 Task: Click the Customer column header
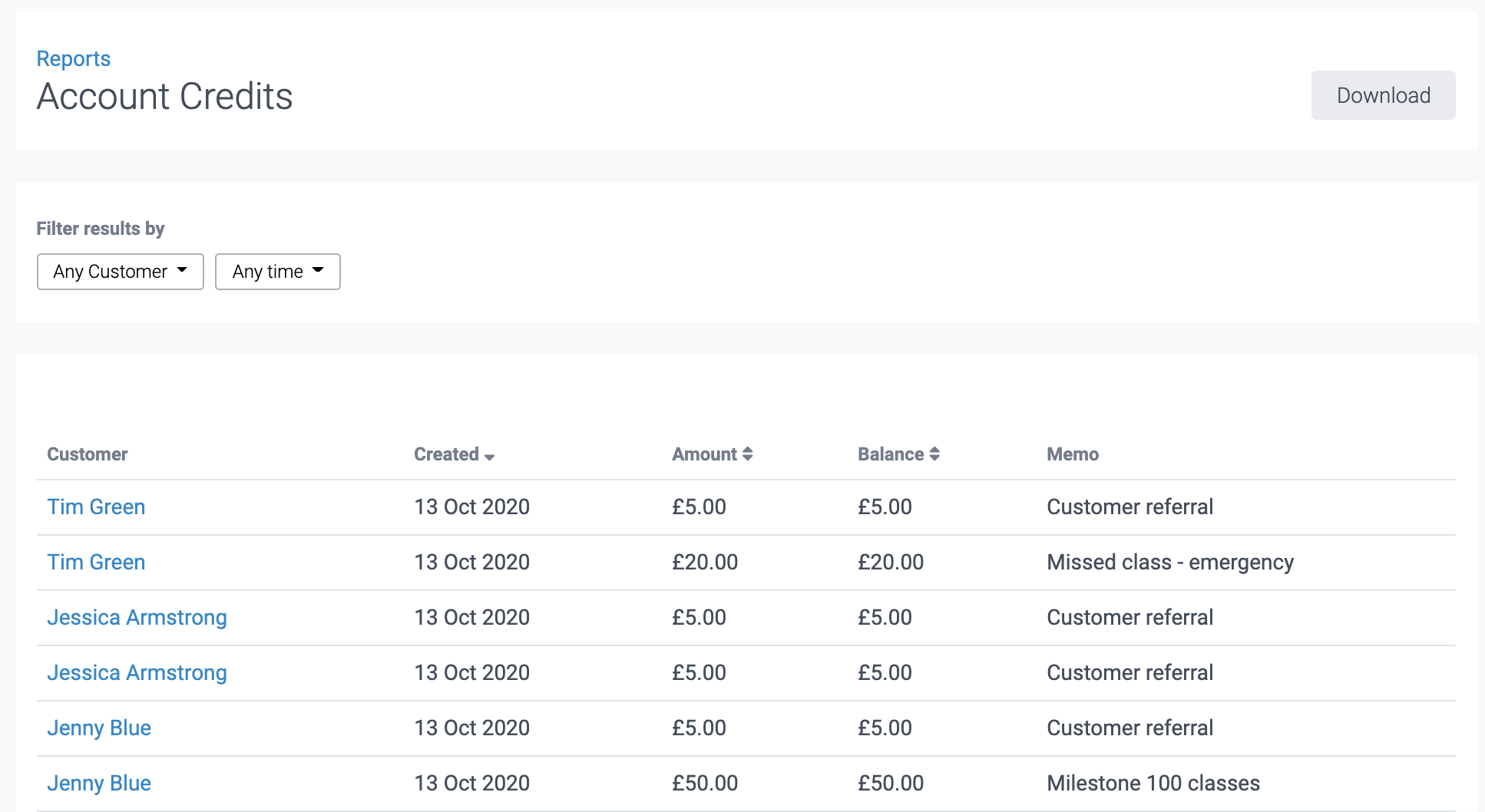tap(87, 454)
